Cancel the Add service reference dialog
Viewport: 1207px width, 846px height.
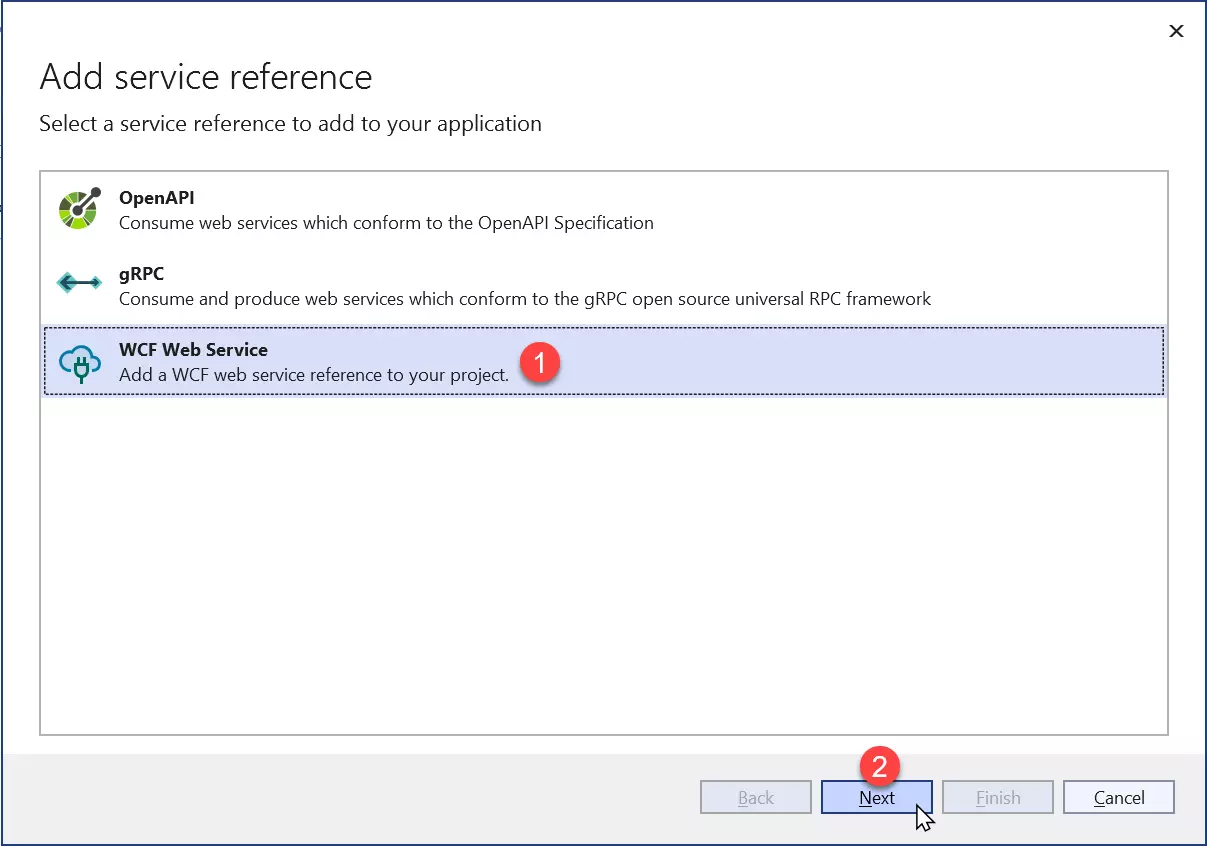1119,797
